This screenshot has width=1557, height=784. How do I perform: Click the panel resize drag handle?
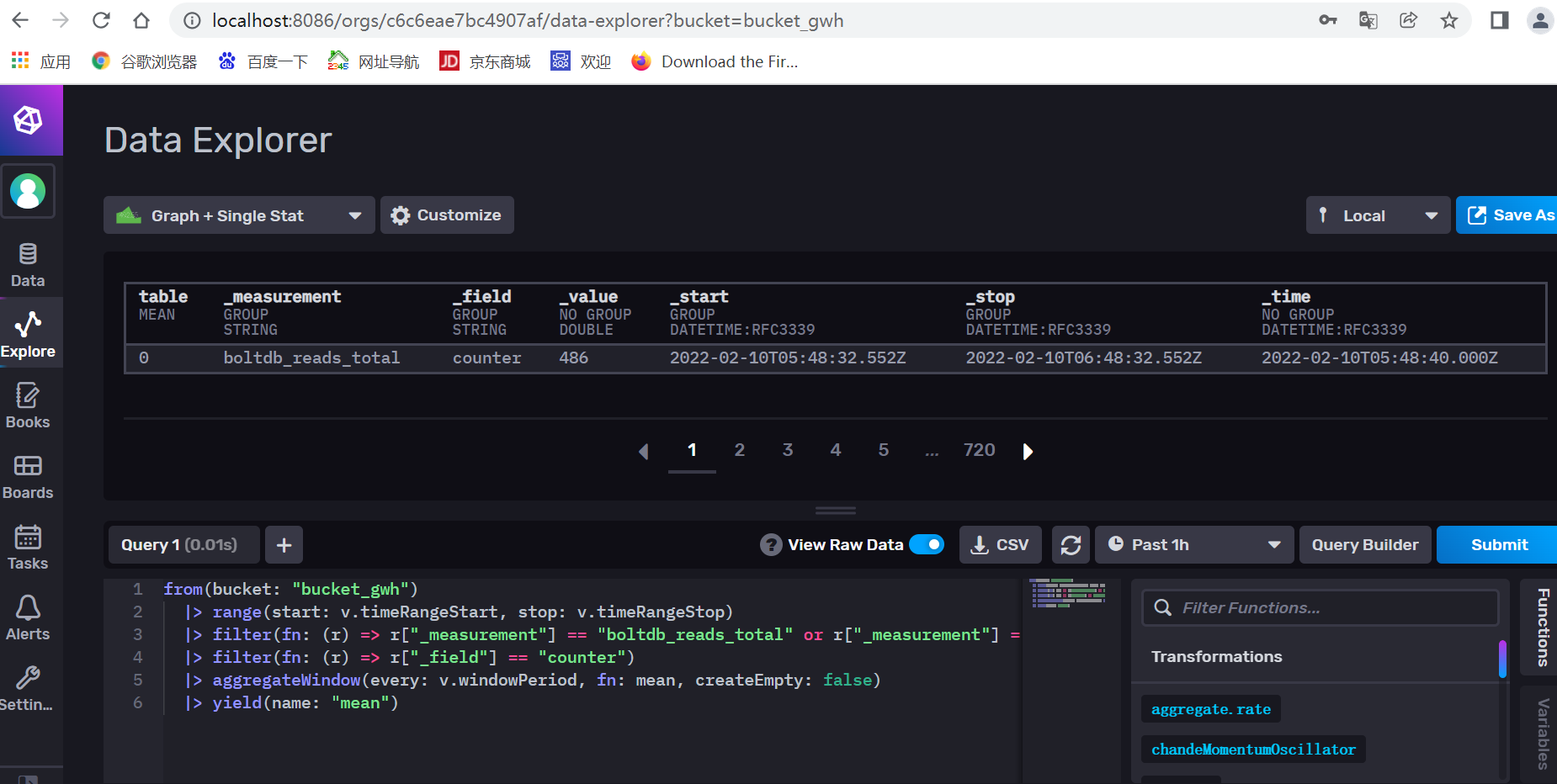836,511
